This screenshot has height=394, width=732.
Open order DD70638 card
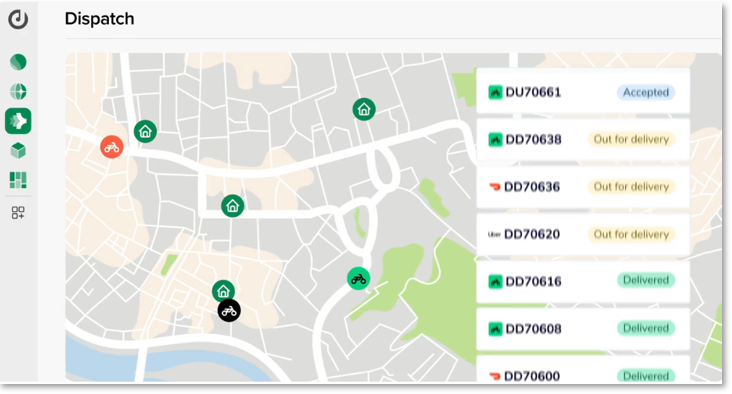pyautogui.click(x=583, y=140)
